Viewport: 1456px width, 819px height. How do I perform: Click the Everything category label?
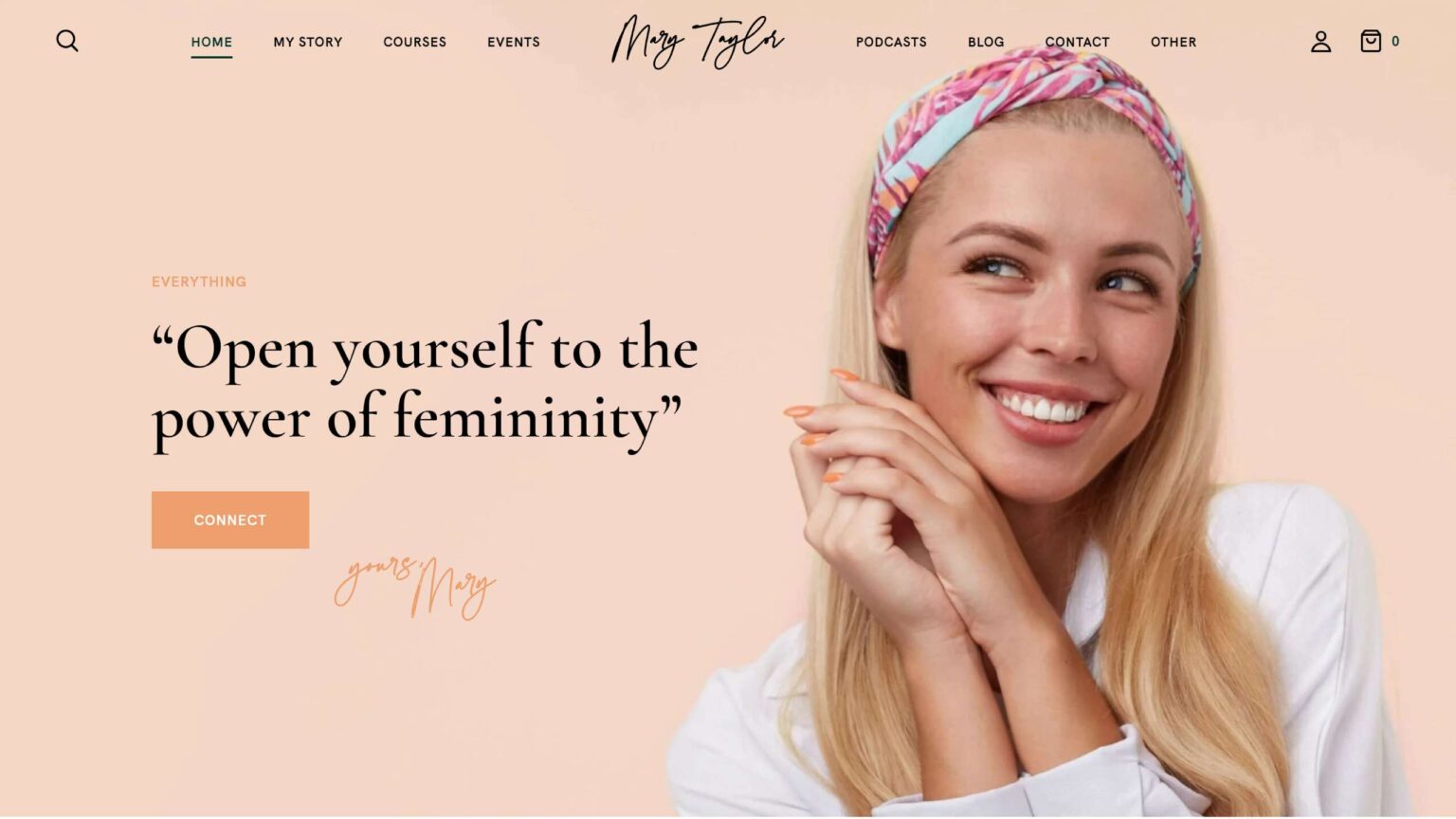(x=199, y=282)
